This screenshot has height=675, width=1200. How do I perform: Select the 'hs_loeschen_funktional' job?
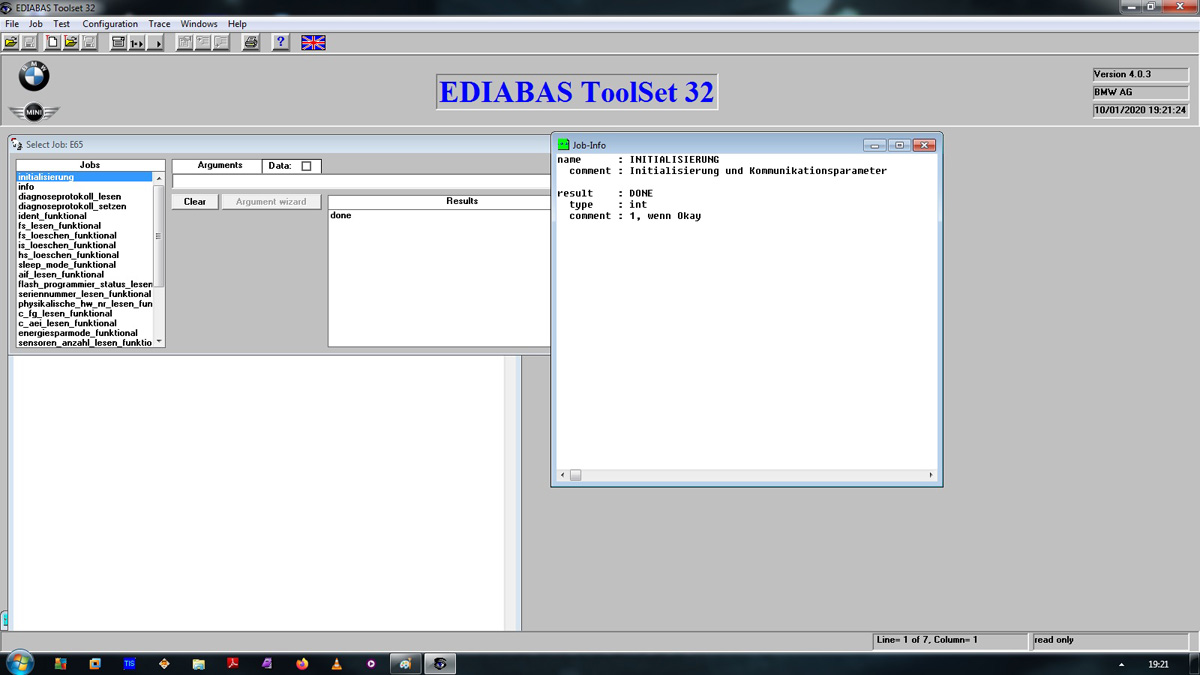coord(85,255)
